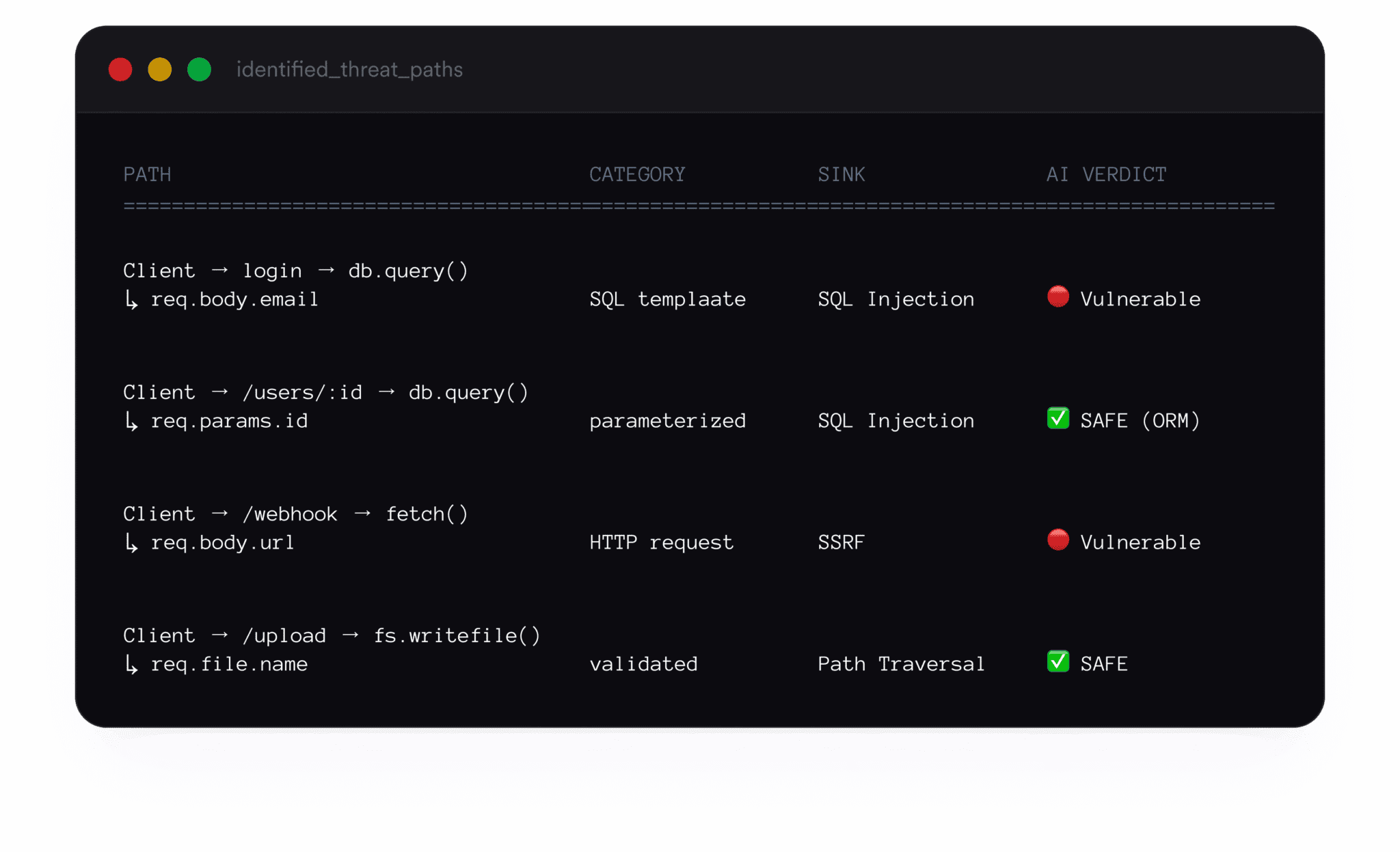Click the green checkmark in the upload row

tap(1058, 661)
